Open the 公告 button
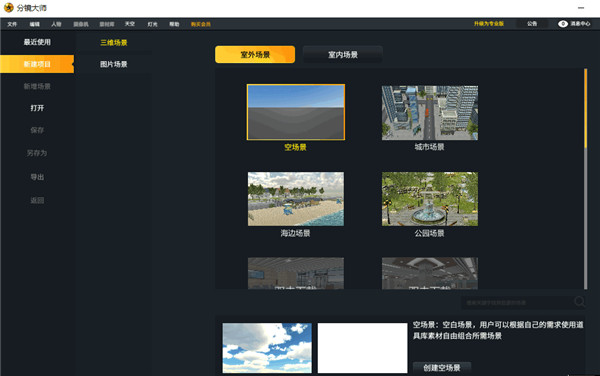The width and height of the screenshot is (600, 376). point(532,24)
